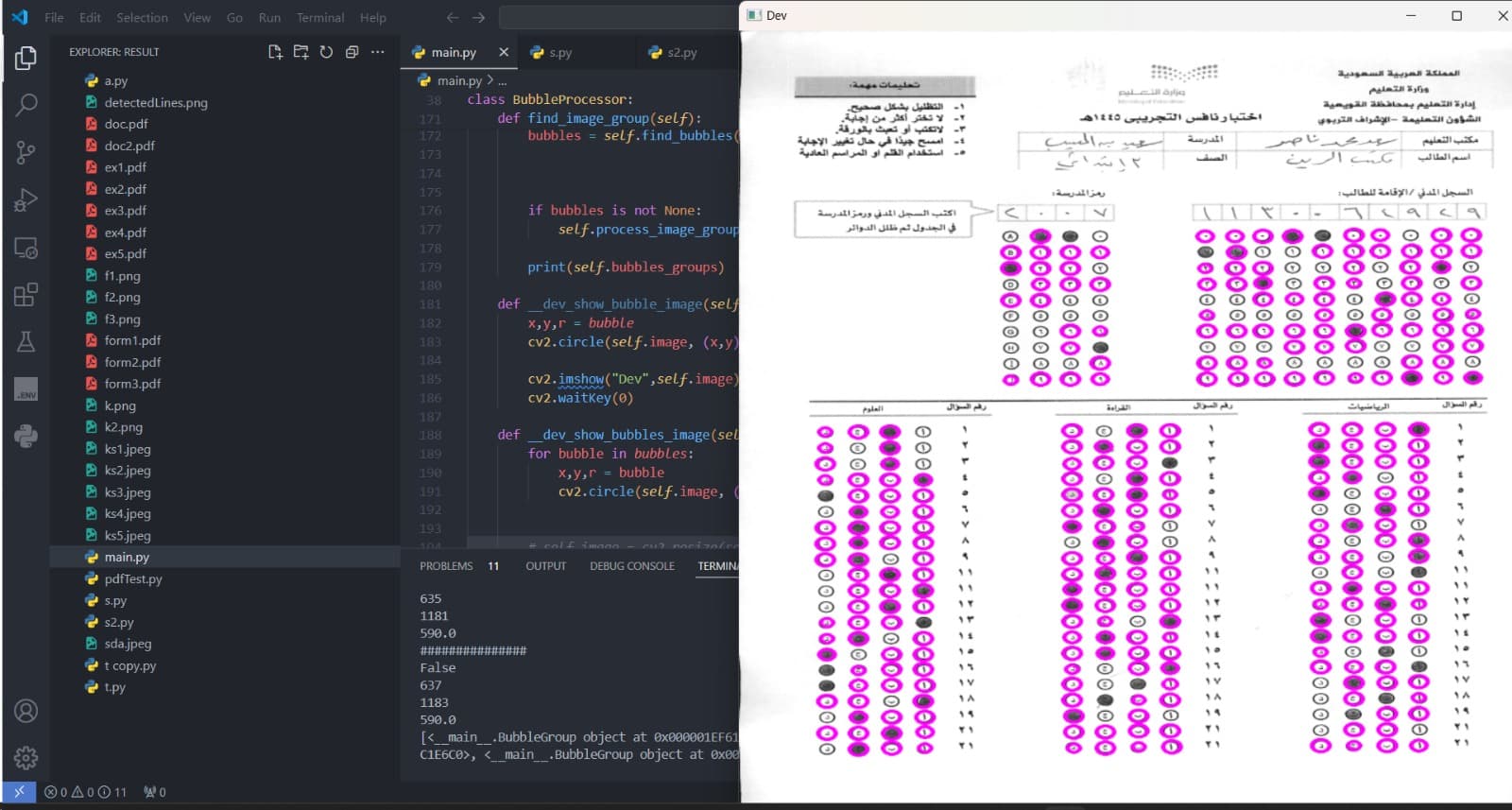Switch to the s2.py editor tab
The image size is (1512, 810).
[680, 53]
